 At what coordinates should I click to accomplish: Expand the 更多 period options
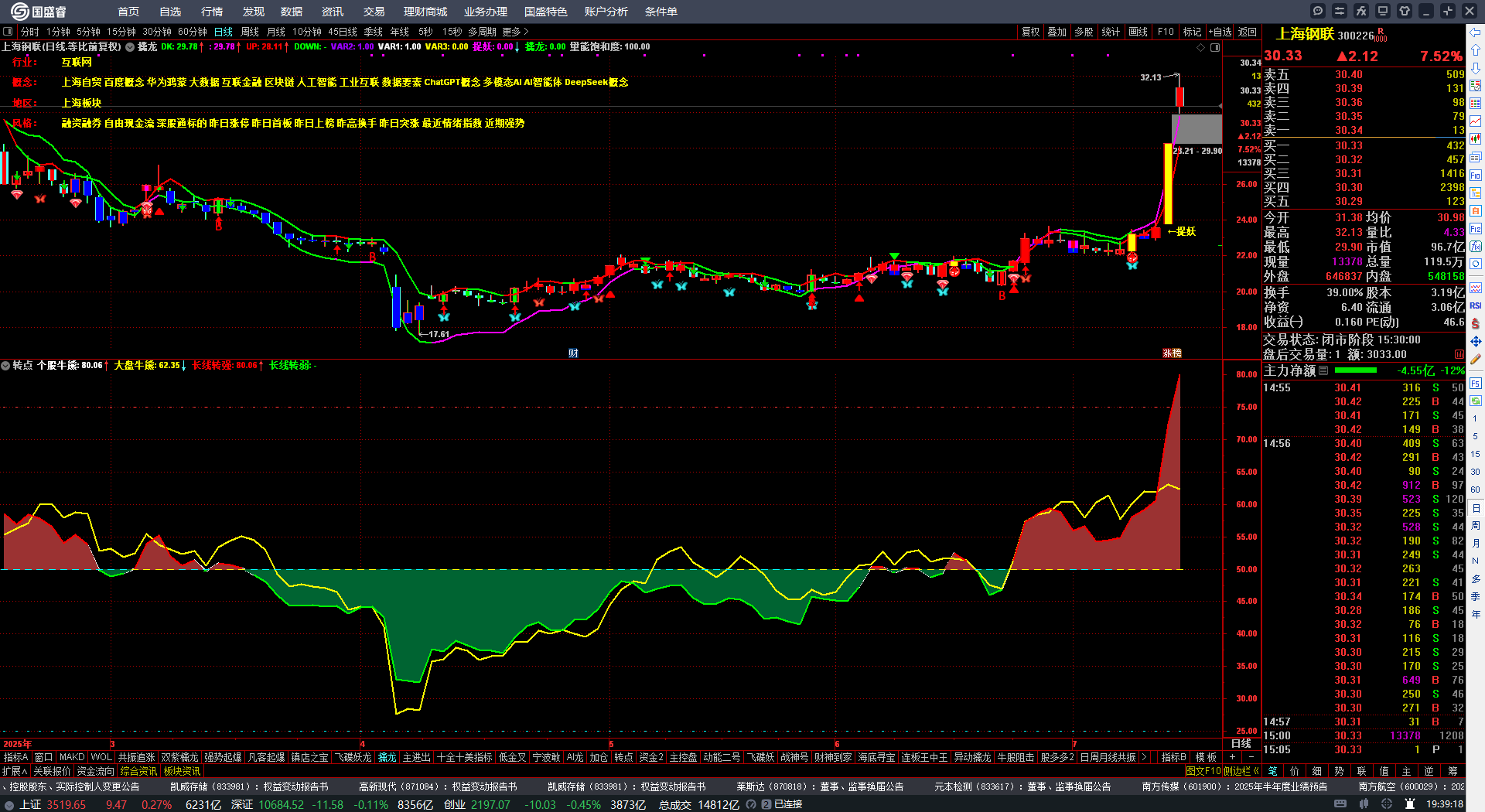tap(515, 32)
